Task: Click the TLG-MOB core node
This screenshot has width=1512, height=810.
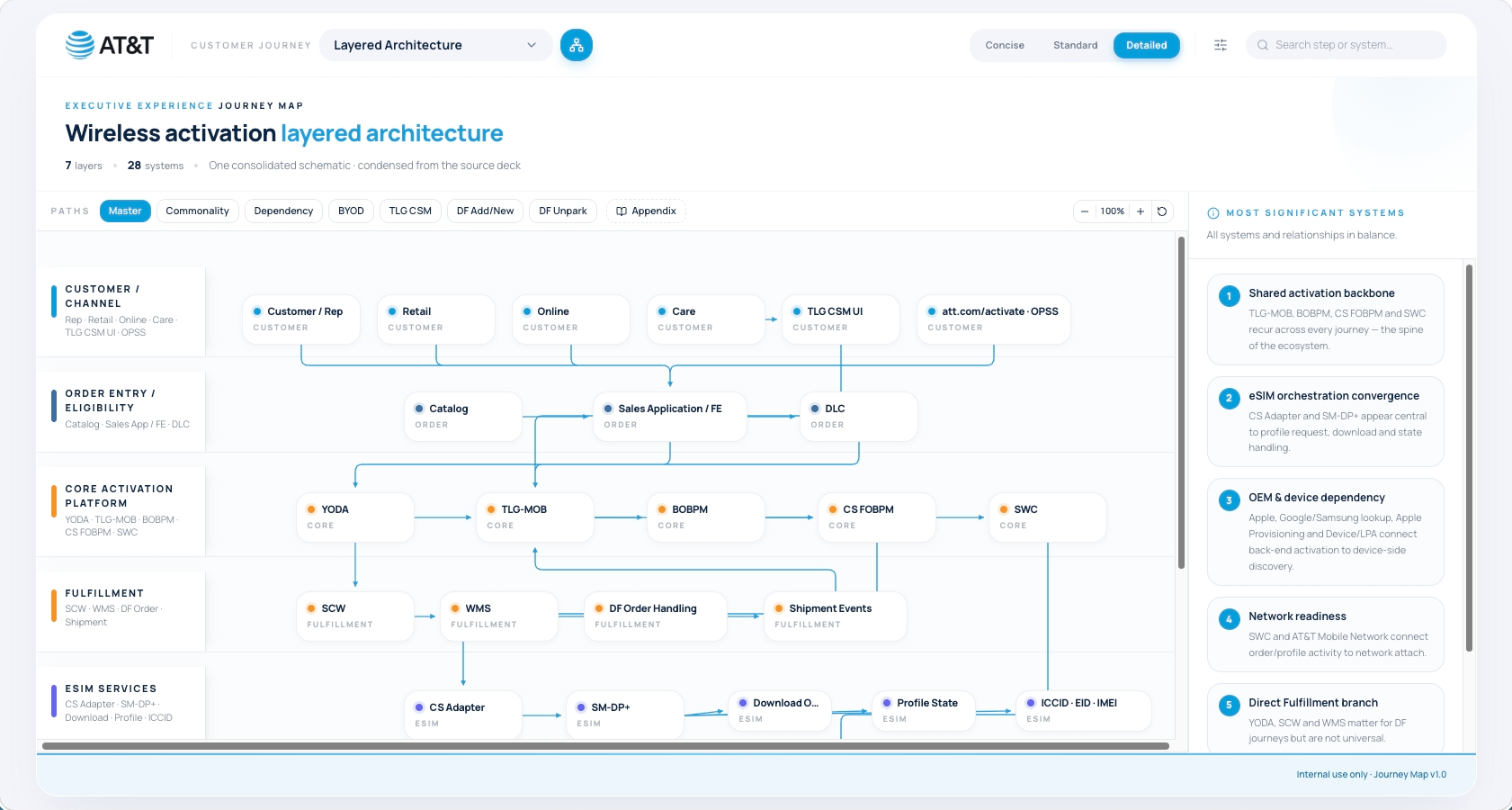Action: click(x=535, y=517)
